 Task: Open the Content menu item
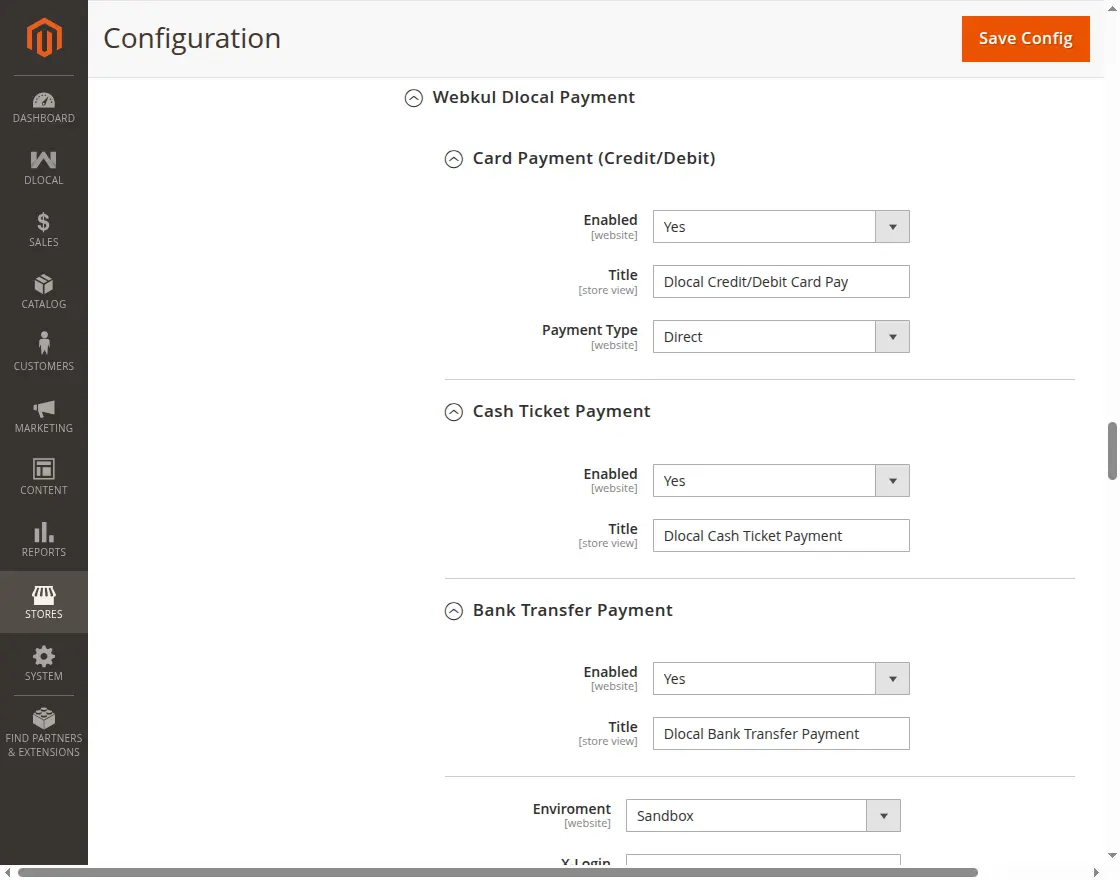(x=44, y=477)
